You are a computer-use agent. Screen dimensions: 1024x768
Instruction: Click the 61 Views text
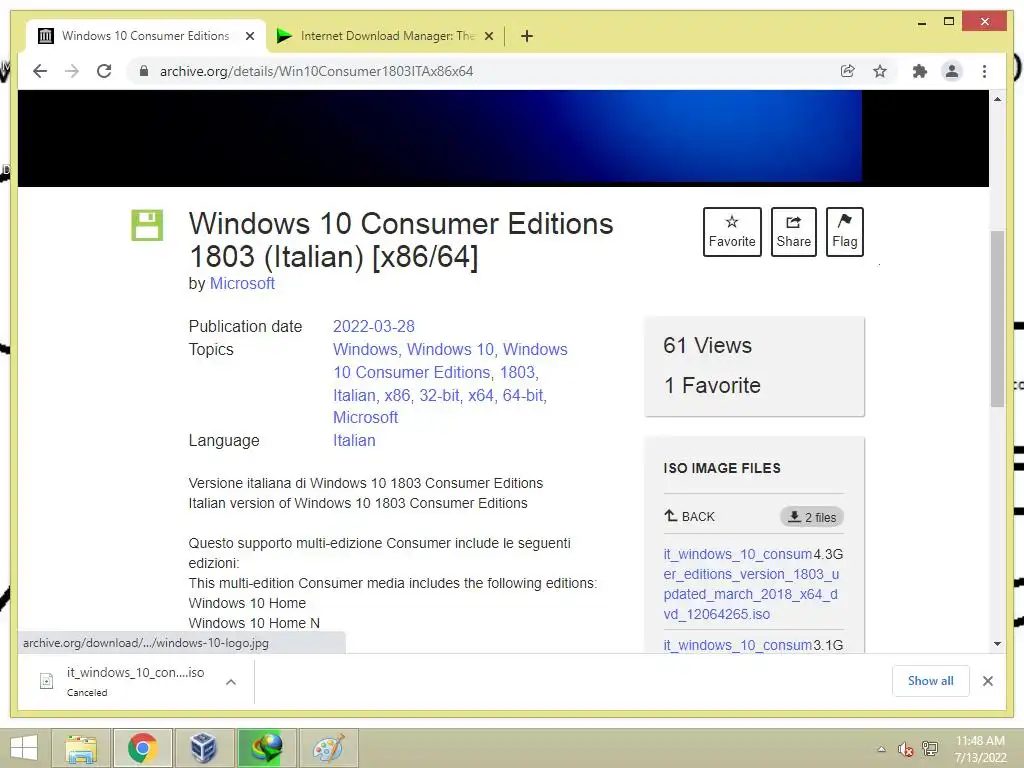point(707,345)
